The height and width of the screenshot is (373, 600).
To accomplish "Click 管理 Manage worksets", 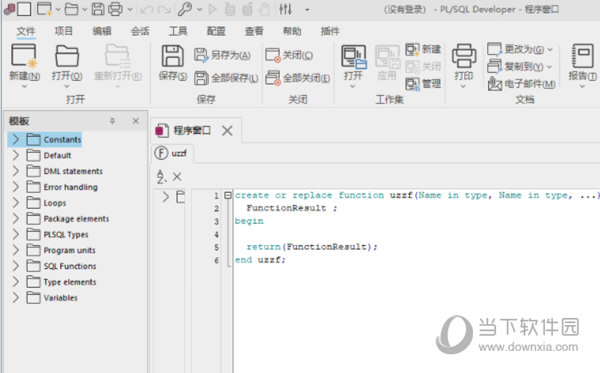I will click(423, 83).
